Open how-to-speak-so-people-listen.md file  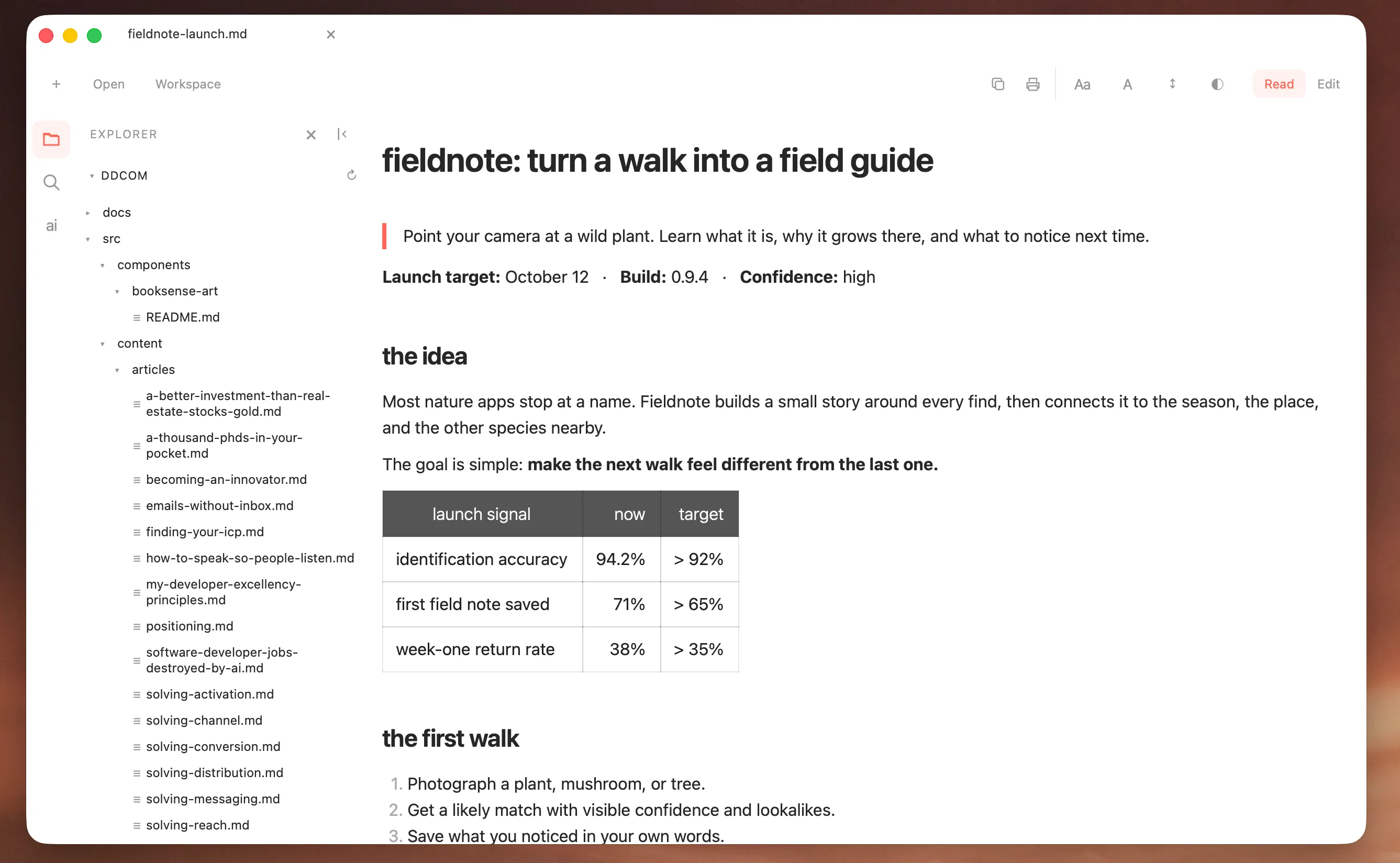(250, 558)
